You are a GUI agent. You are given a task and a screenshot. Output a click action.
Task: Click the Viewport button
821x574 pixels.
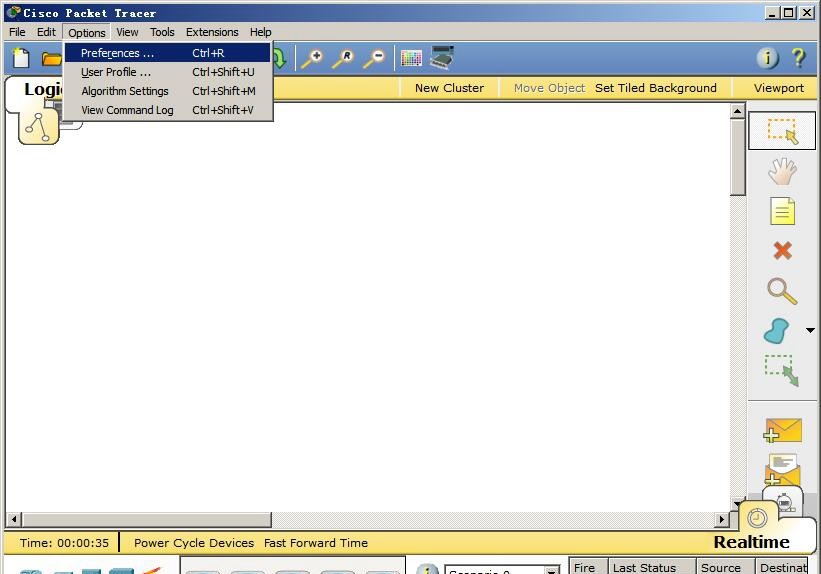pyautogui.click(x=779, y=88)
